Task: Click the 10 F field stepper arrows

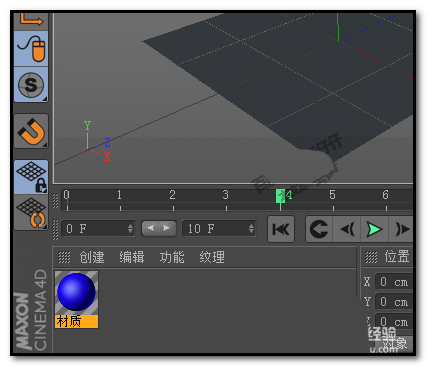Action: point(251,229)
